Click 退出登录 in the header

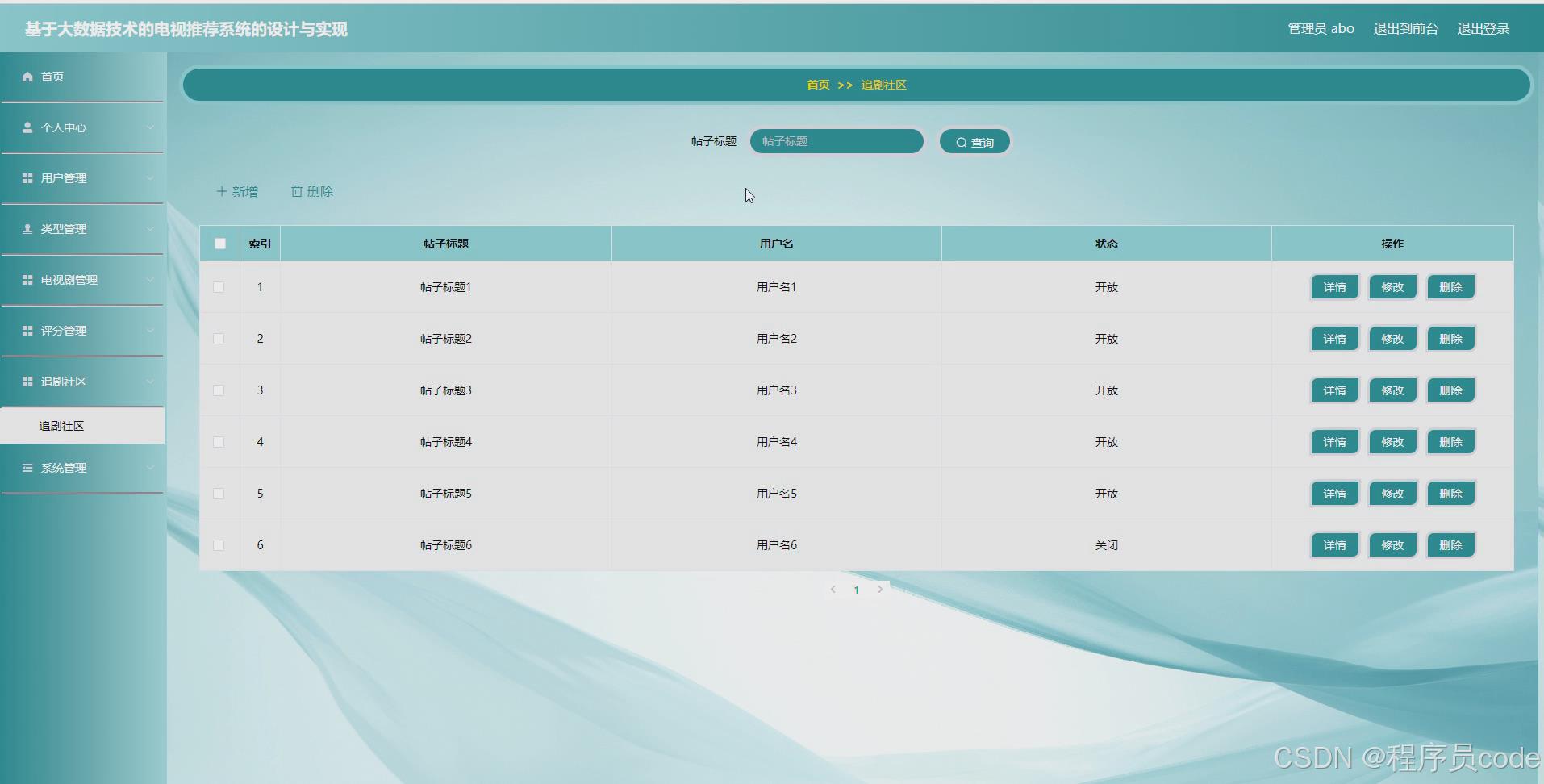pos(1483,29)
